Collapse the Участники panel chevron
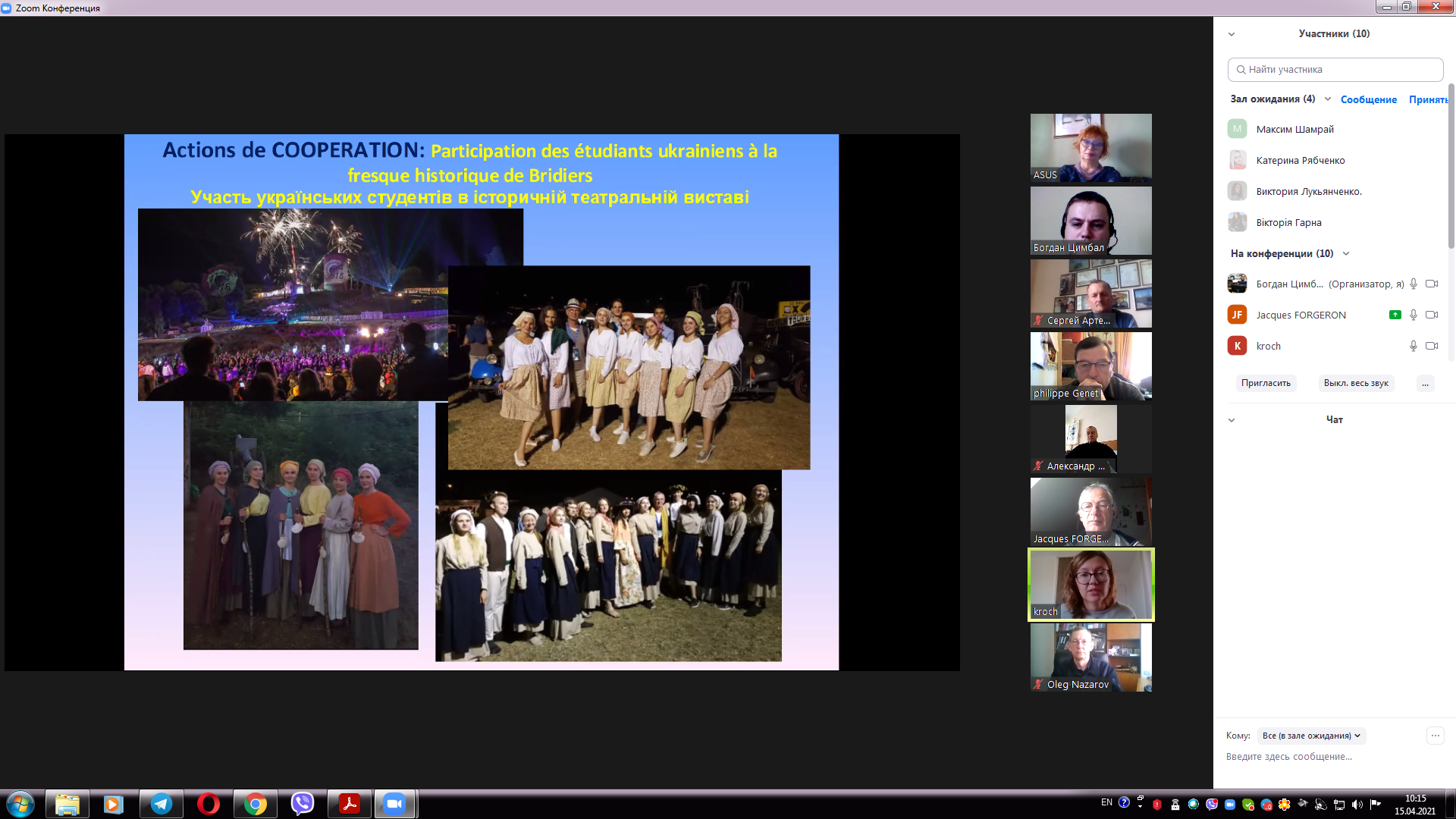The image size is (1456, 819). point(1232,34)
